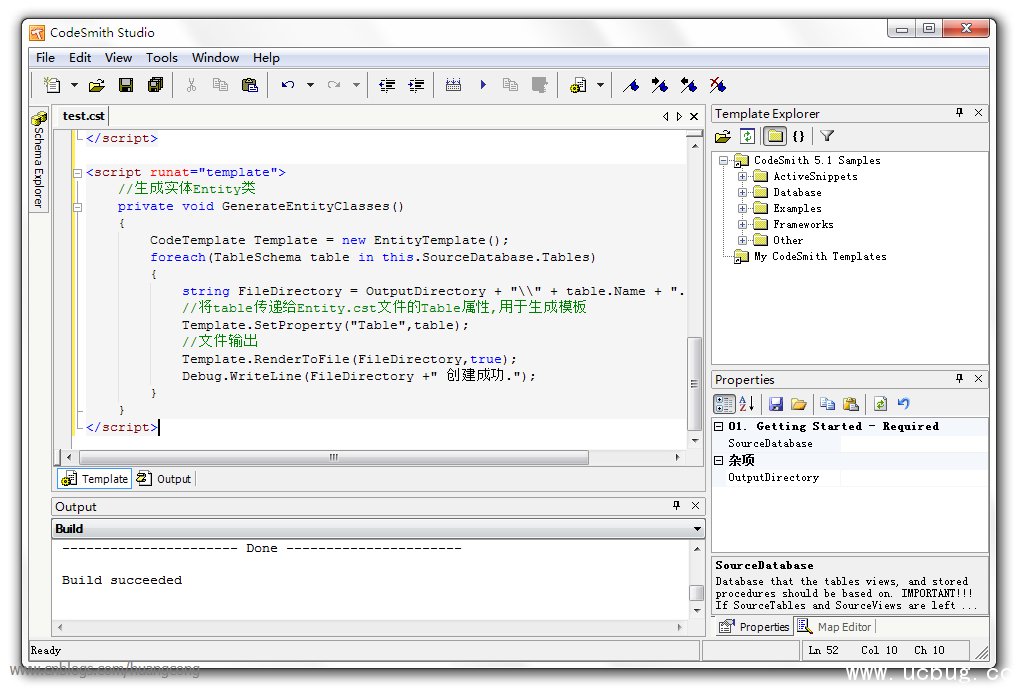Viewport: 1016px width, 688px height.
Task: Collapse the script block fold marker
Action: [78, 173]
